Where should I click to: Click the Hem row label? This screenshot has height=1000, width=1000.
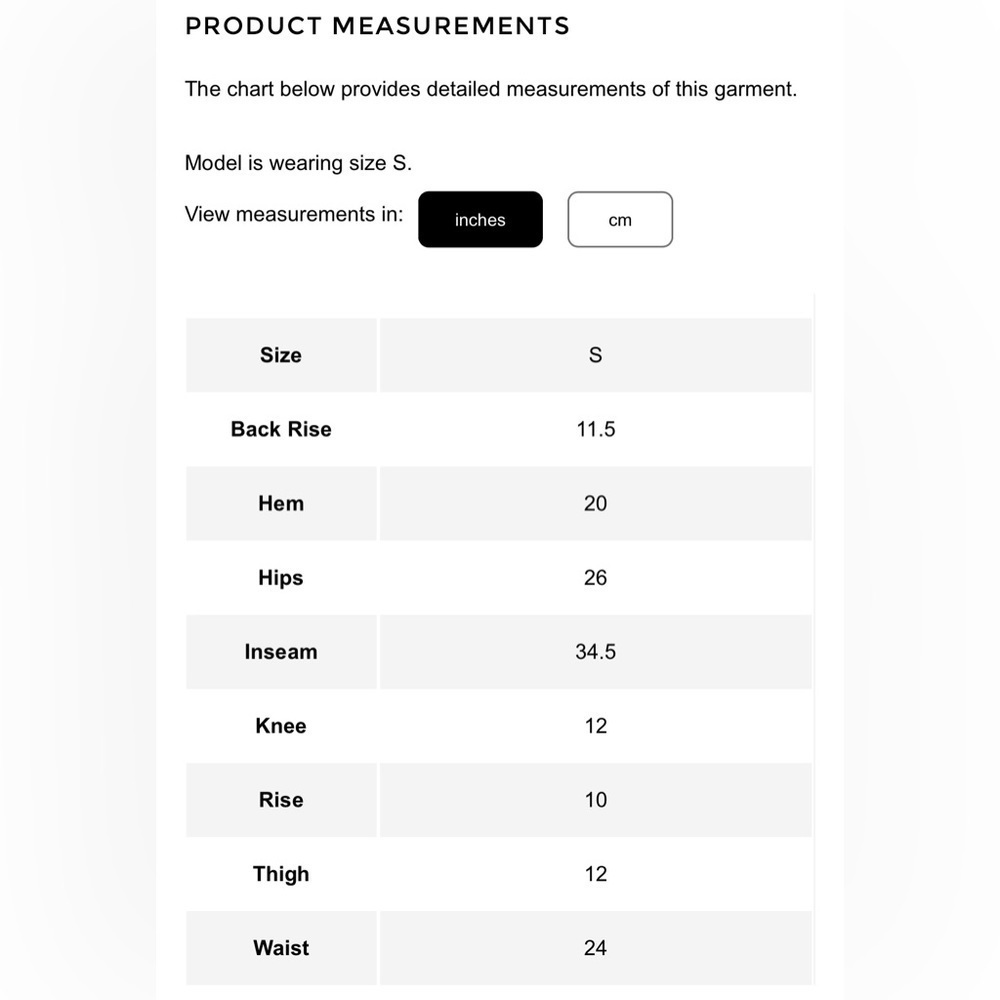[x=281, y=503]
